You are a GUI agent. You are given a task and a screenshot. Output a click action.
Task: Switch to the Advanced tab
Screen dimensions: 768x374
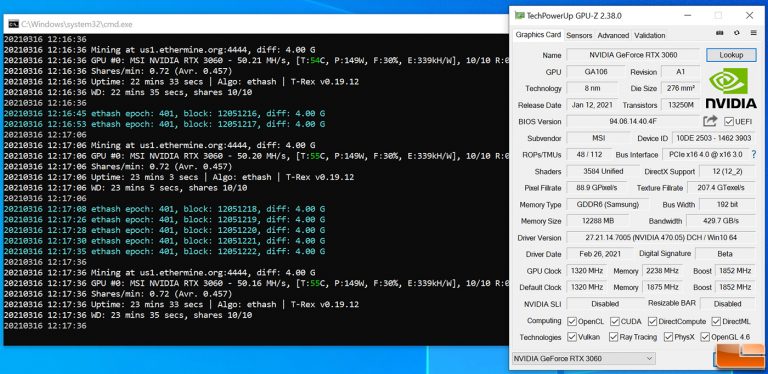tap(613, 35)
